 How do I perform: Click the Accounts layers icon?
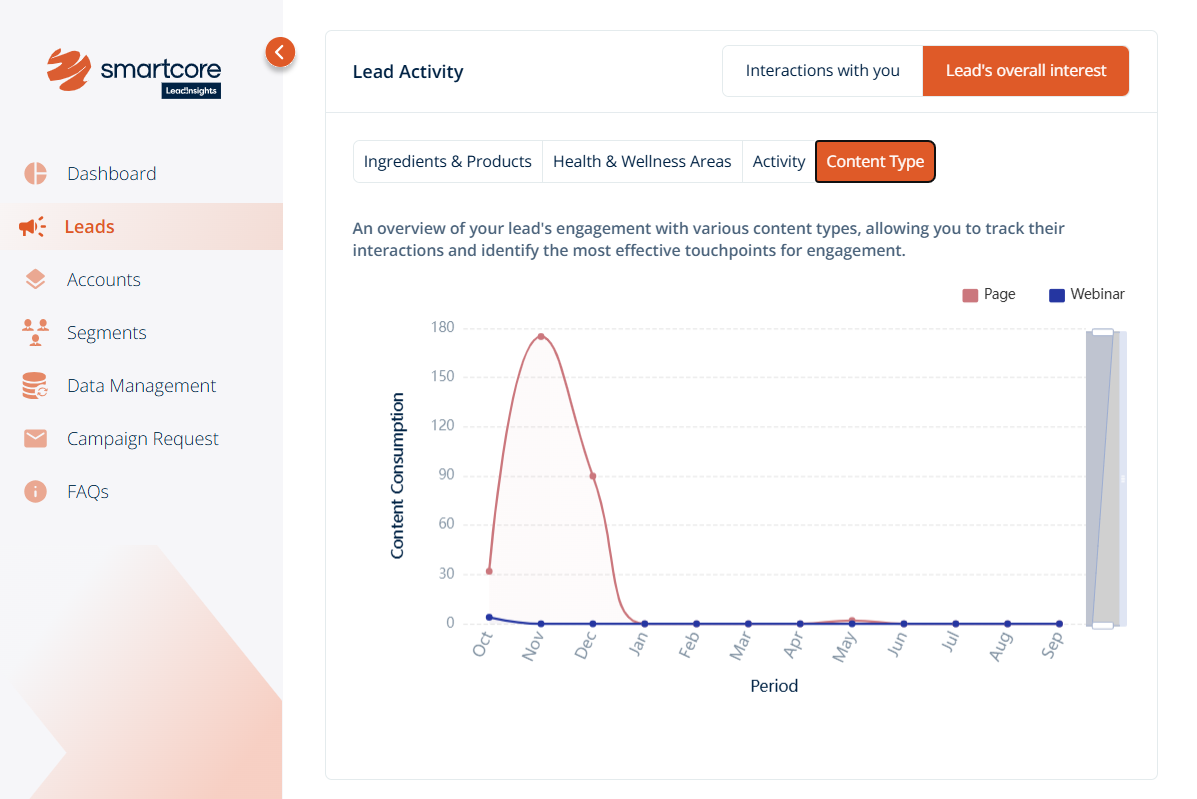click(36, 280)
